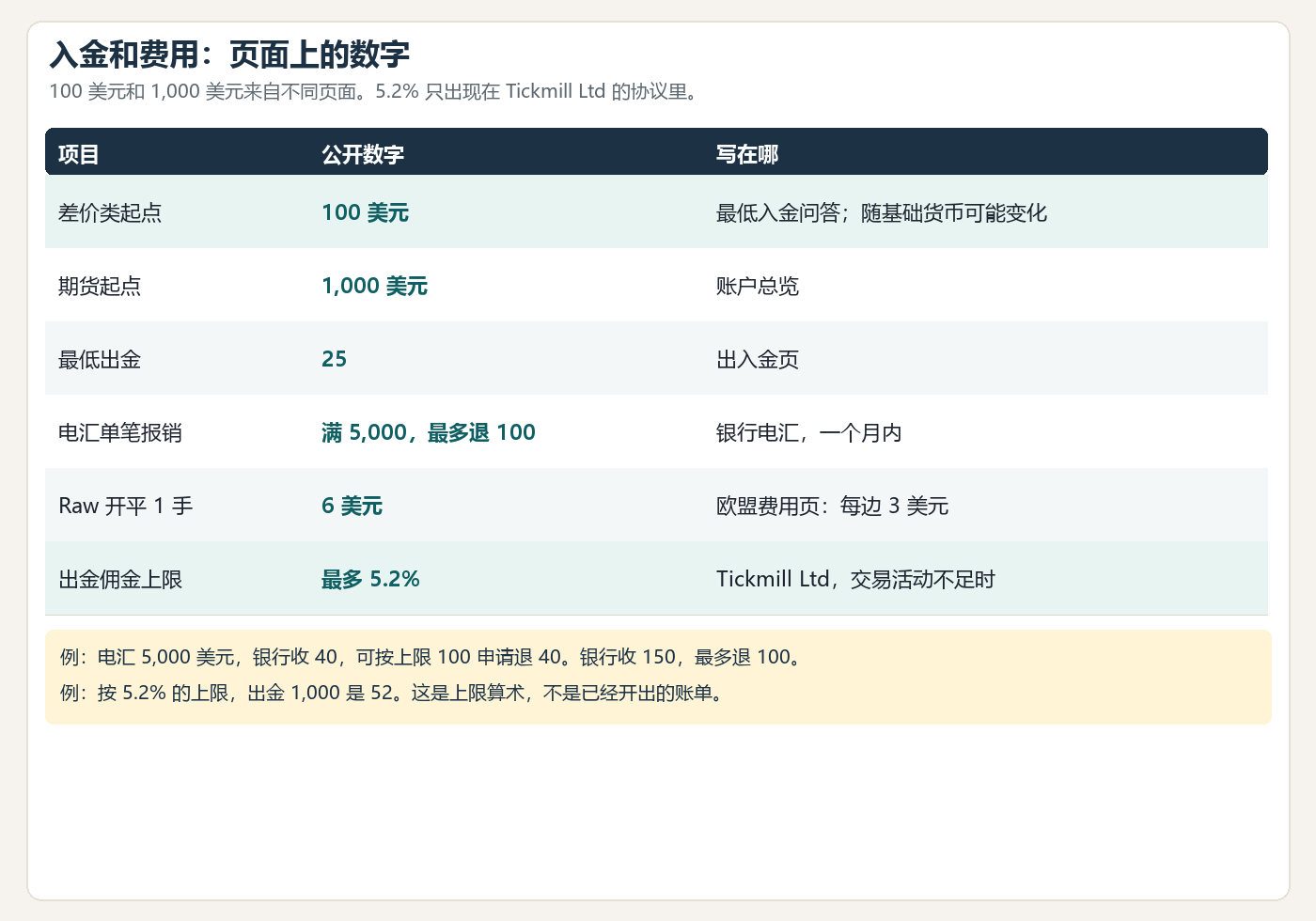1316x921 pixels.
Task: Click the cell "Tickmill Ltd，交易活动不足时"
Action: point(855,579)
